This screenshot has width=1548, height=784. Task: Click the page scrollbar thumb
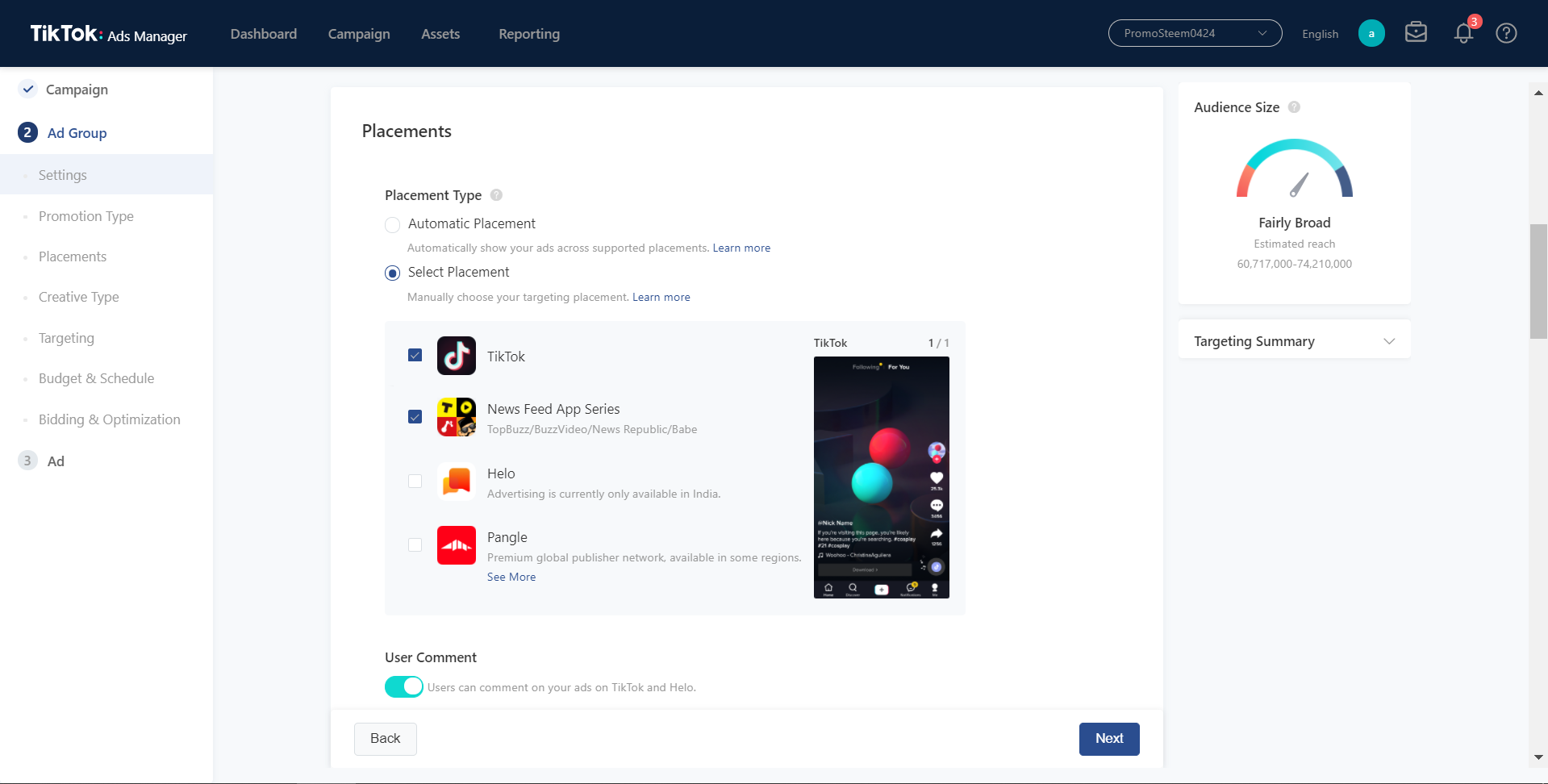[1538, 281]
